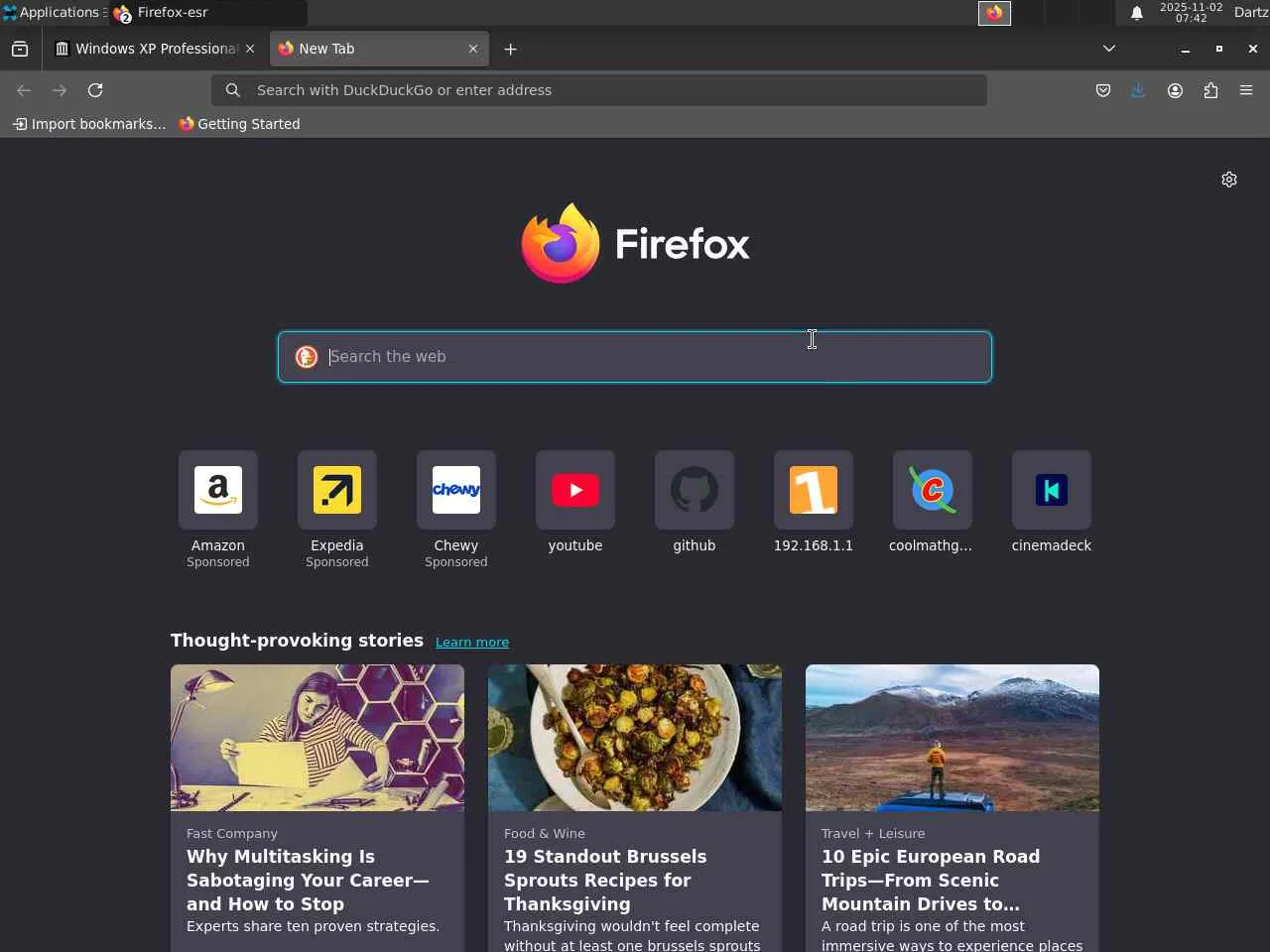This screenshot has width=1270, height=952.
Task: Close the Windows XP Professional tab
Action: tap(250, 49)
